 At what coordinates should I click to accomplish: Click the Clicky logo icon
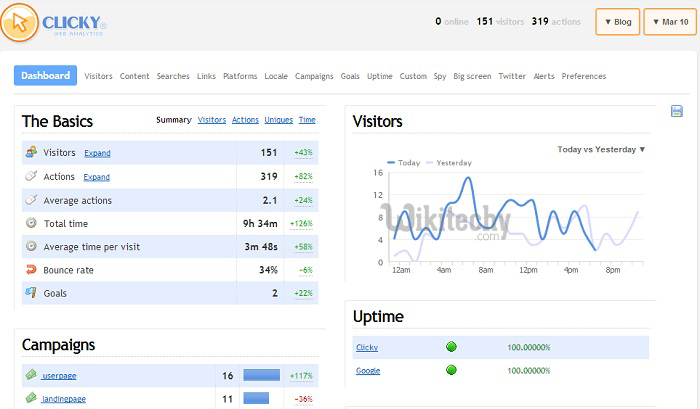click(20, 21)
